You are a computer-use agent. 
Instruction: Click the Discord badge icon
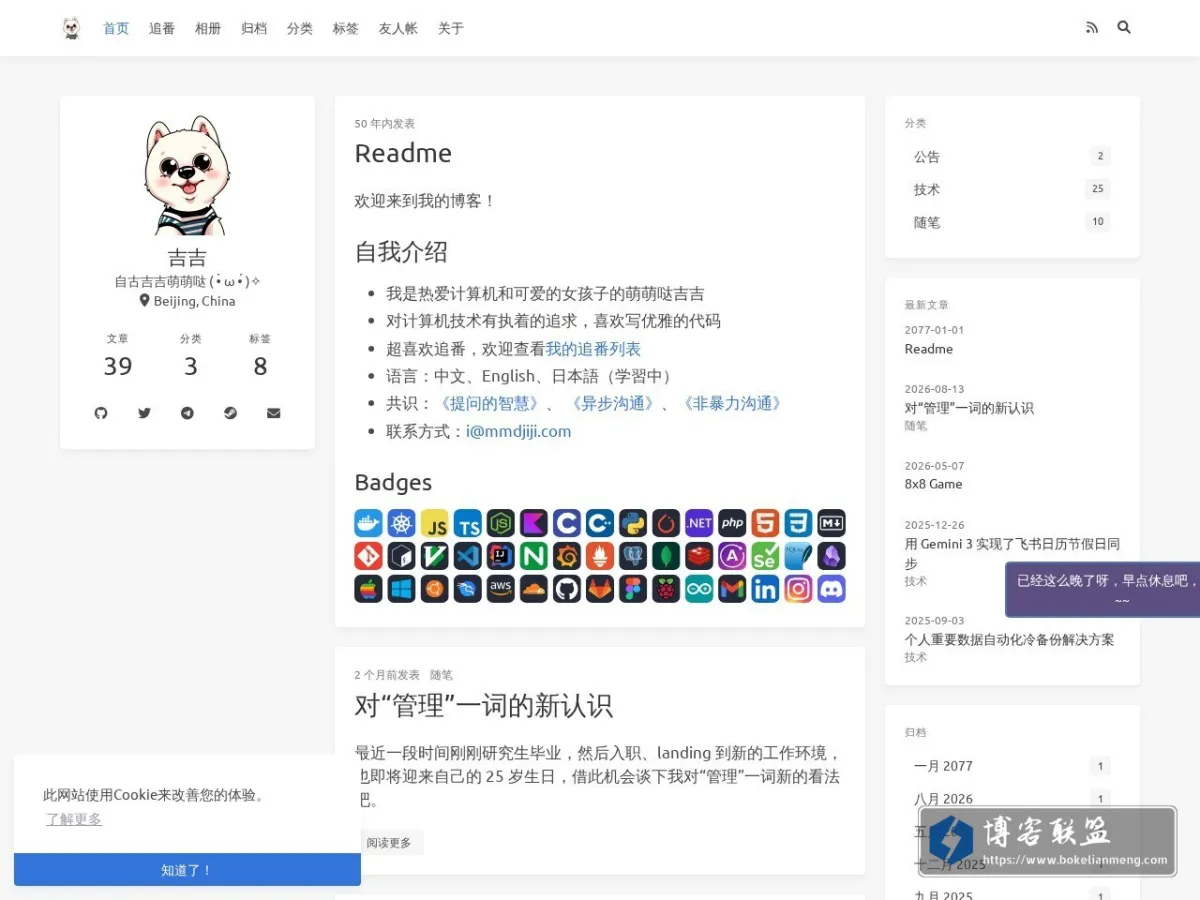tap(831, 589)
